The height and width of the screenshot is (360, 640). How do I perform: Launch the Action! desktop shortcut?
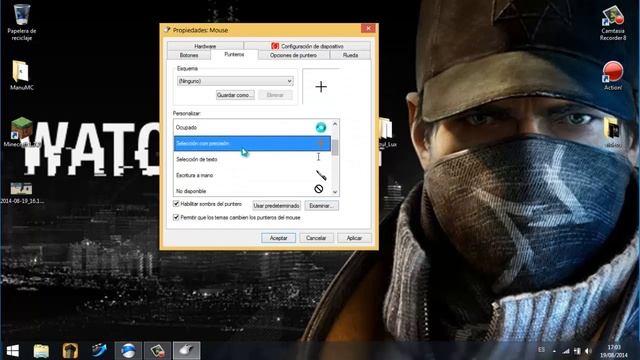point(613,76)
